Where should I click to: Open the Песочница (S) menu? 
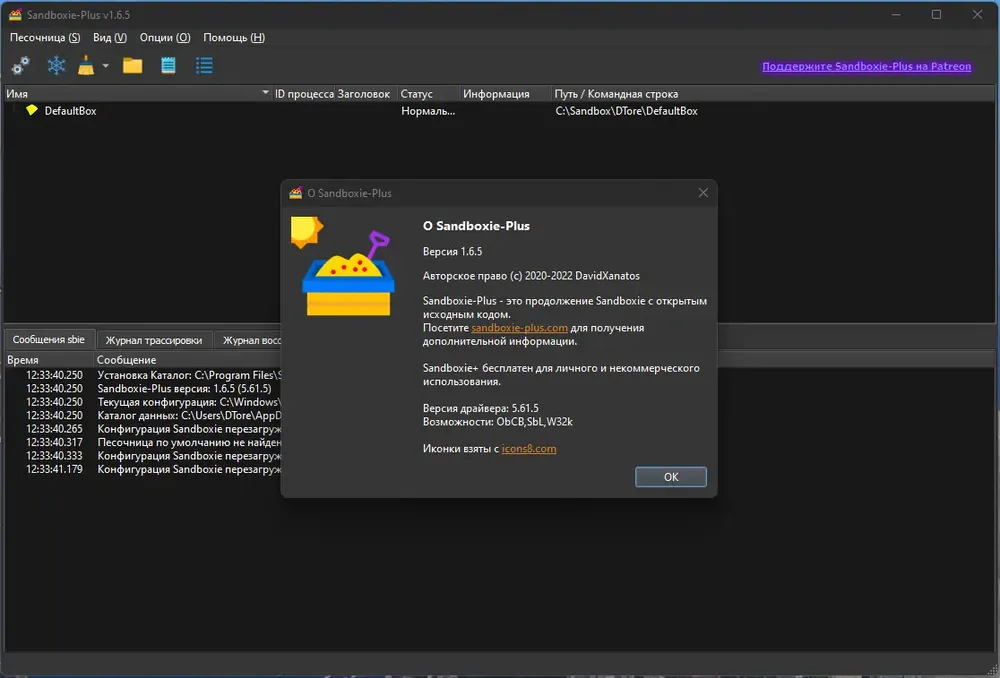coord(45,38)
